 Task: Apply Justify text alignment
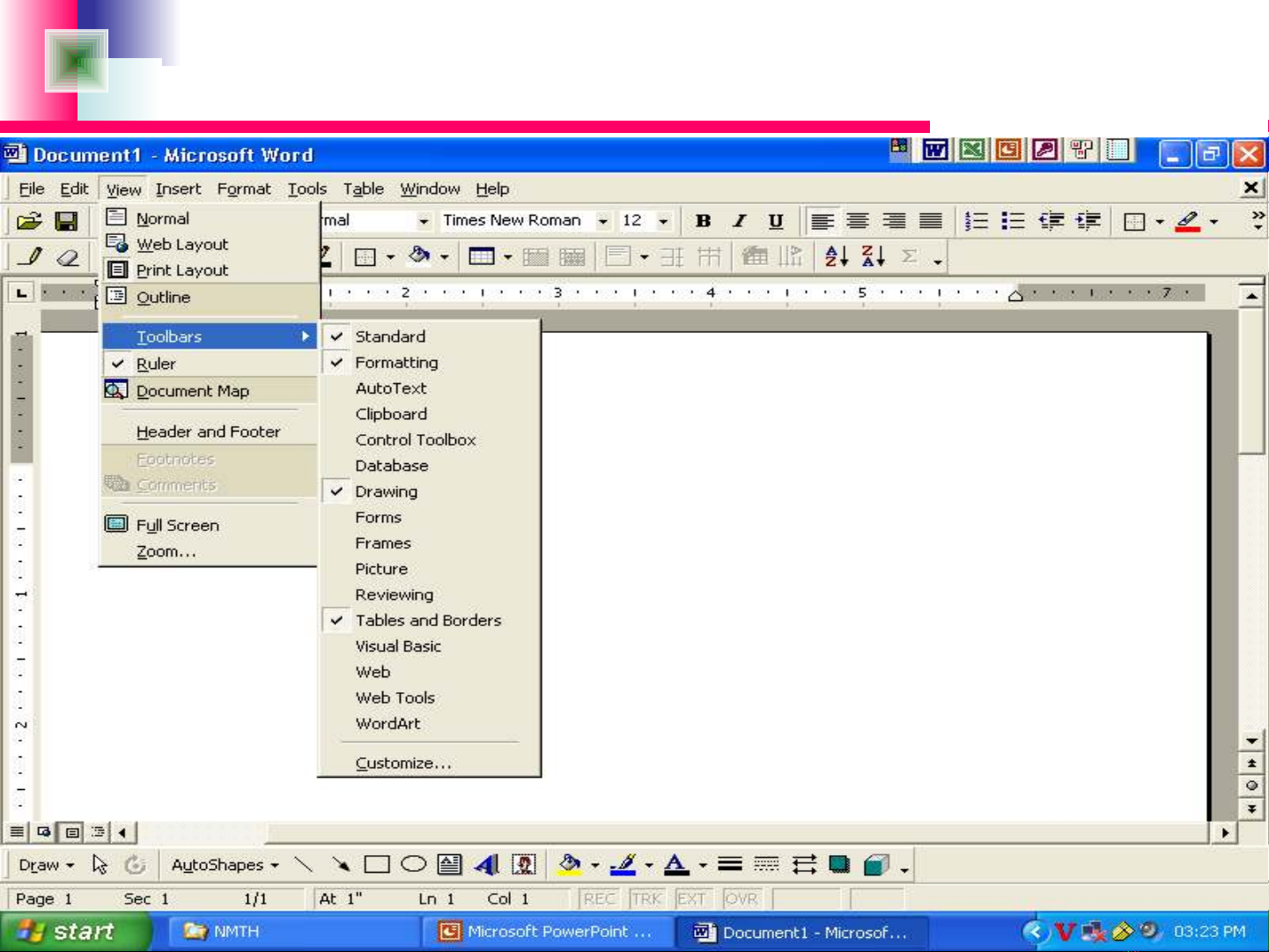(930, 221)
